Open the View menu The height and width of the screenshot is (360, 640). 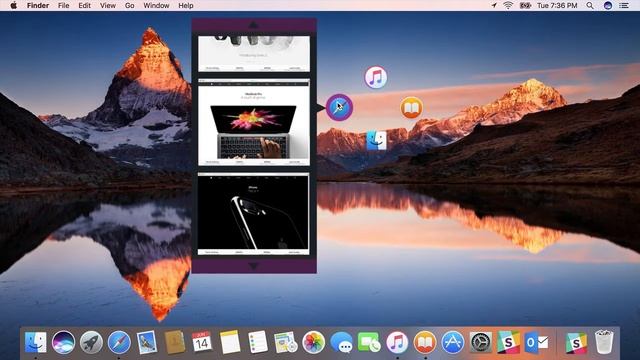pyautogui.click(x=108, y=5)
